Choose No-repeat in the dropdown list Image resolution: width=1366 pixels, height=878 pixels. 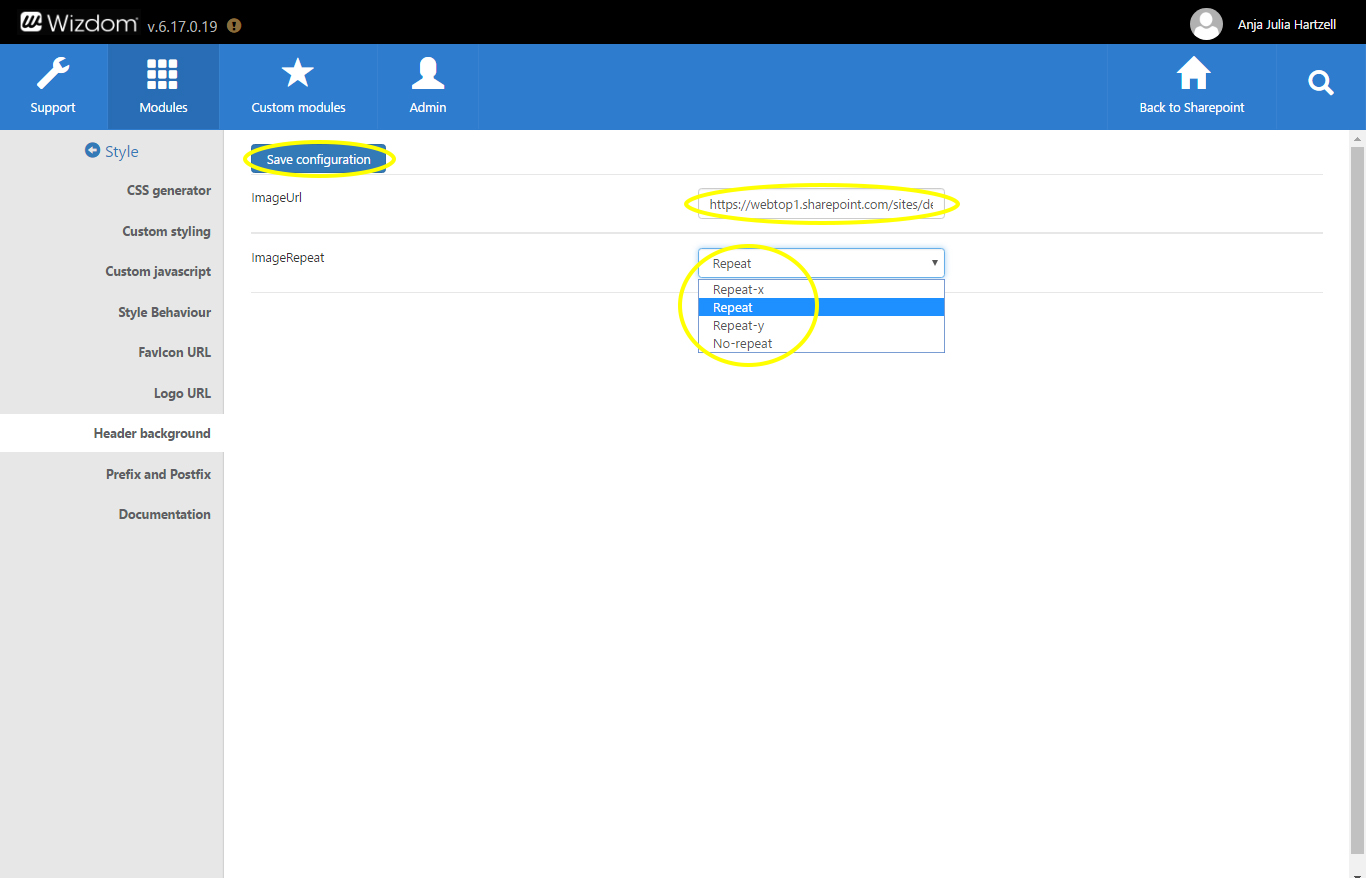[x=742, y=344]
